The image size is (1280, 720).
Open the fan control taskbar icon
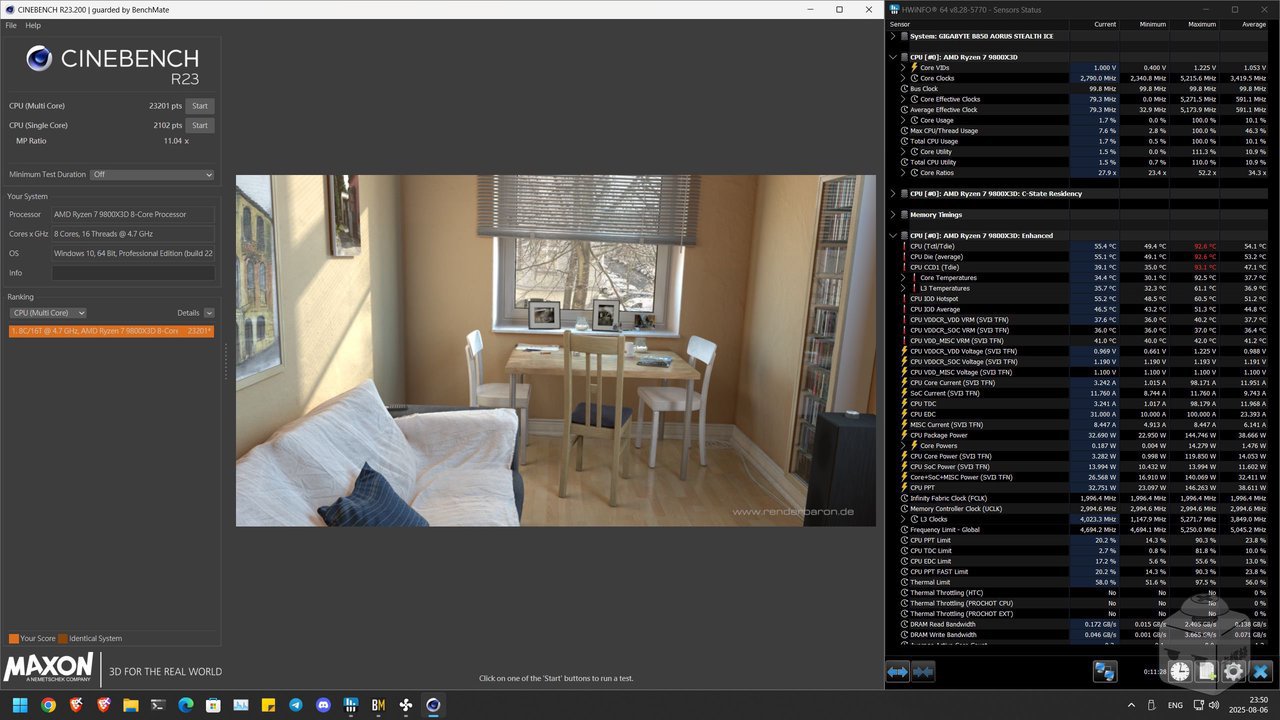406,705
